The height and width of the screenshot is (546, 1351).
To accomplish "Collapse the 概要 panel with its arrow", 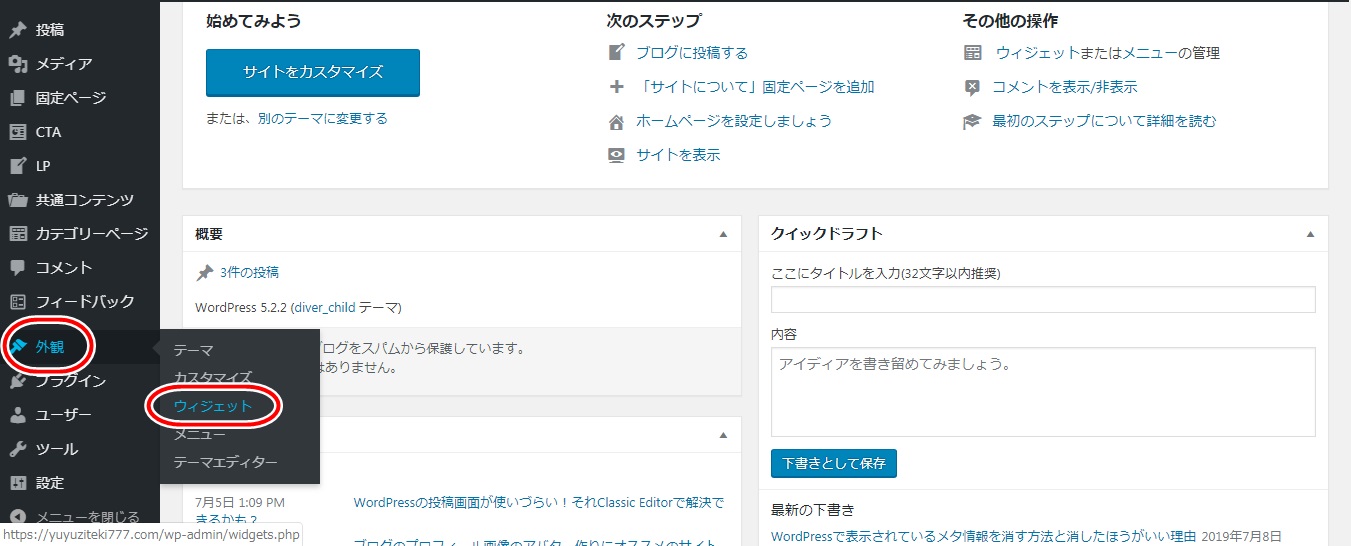I will click(x=723, y=234).
